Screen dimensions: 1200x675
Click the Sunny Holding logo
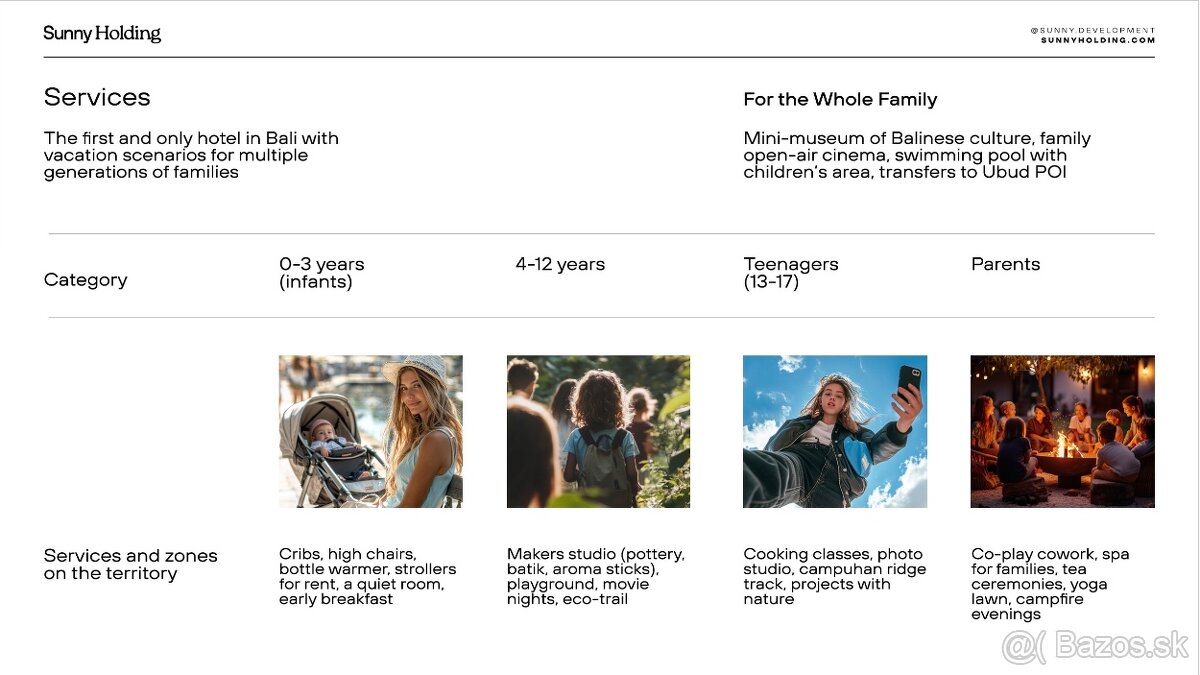(x=102, y=34)
